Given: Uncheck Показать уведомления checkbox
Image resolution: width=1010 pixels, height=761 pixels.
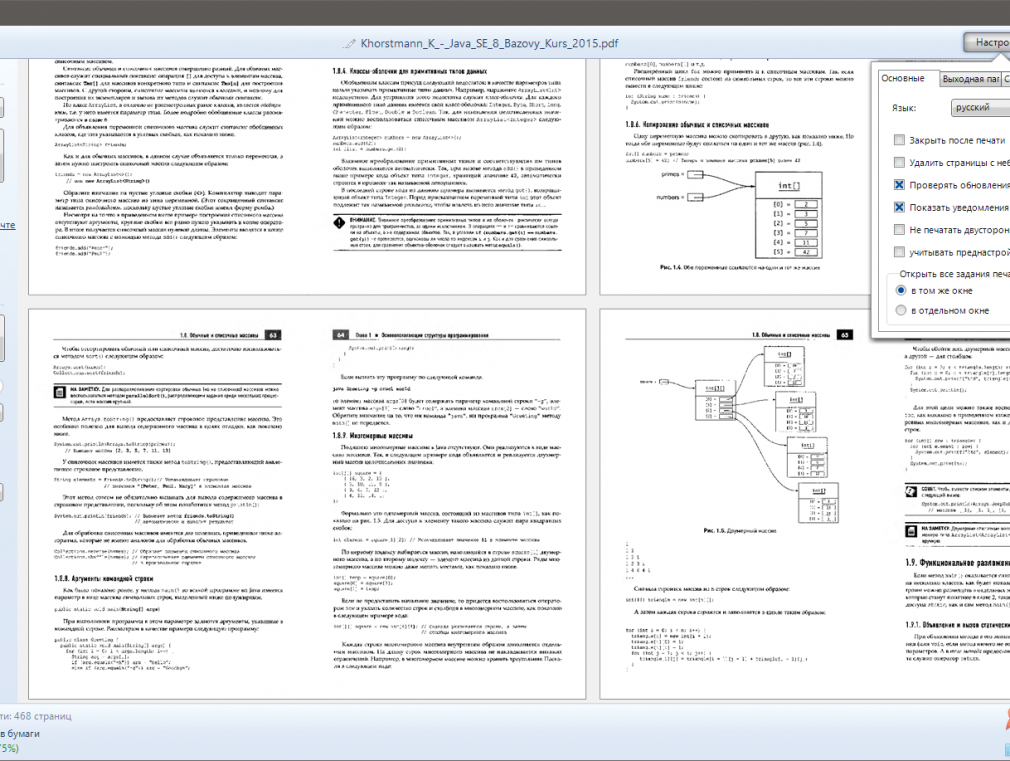Looking at the screenshot, I should coord(899,207).
